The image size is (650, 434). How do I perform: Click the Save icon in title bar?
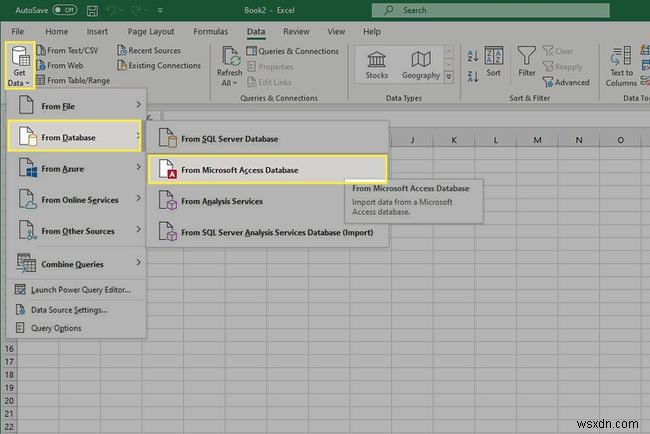tap(92, 10)
